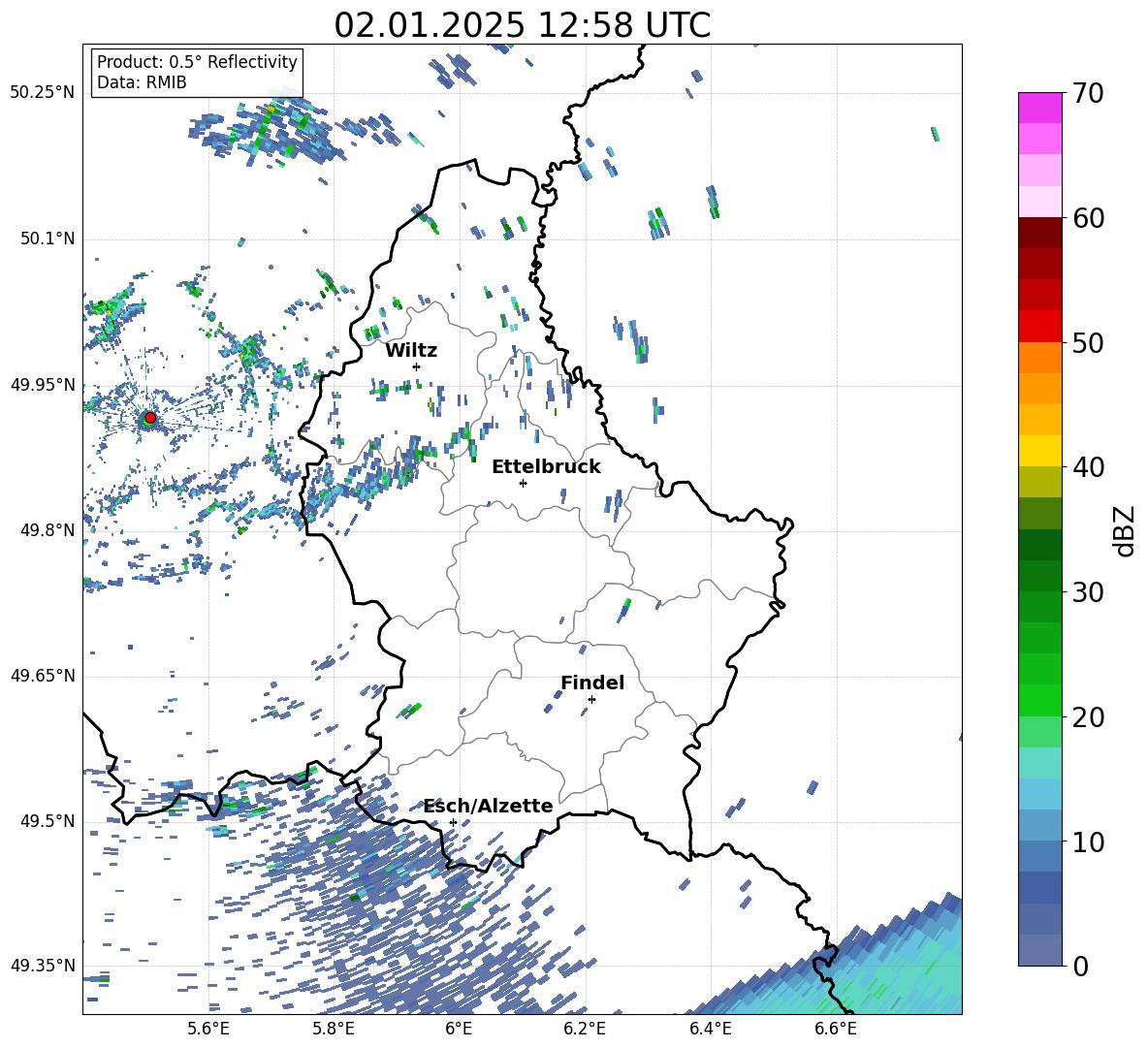Click the 6.2°E longitude label
Image resolution: width=1148 pixels, height=1048 pixels.
coord(585,1030)
